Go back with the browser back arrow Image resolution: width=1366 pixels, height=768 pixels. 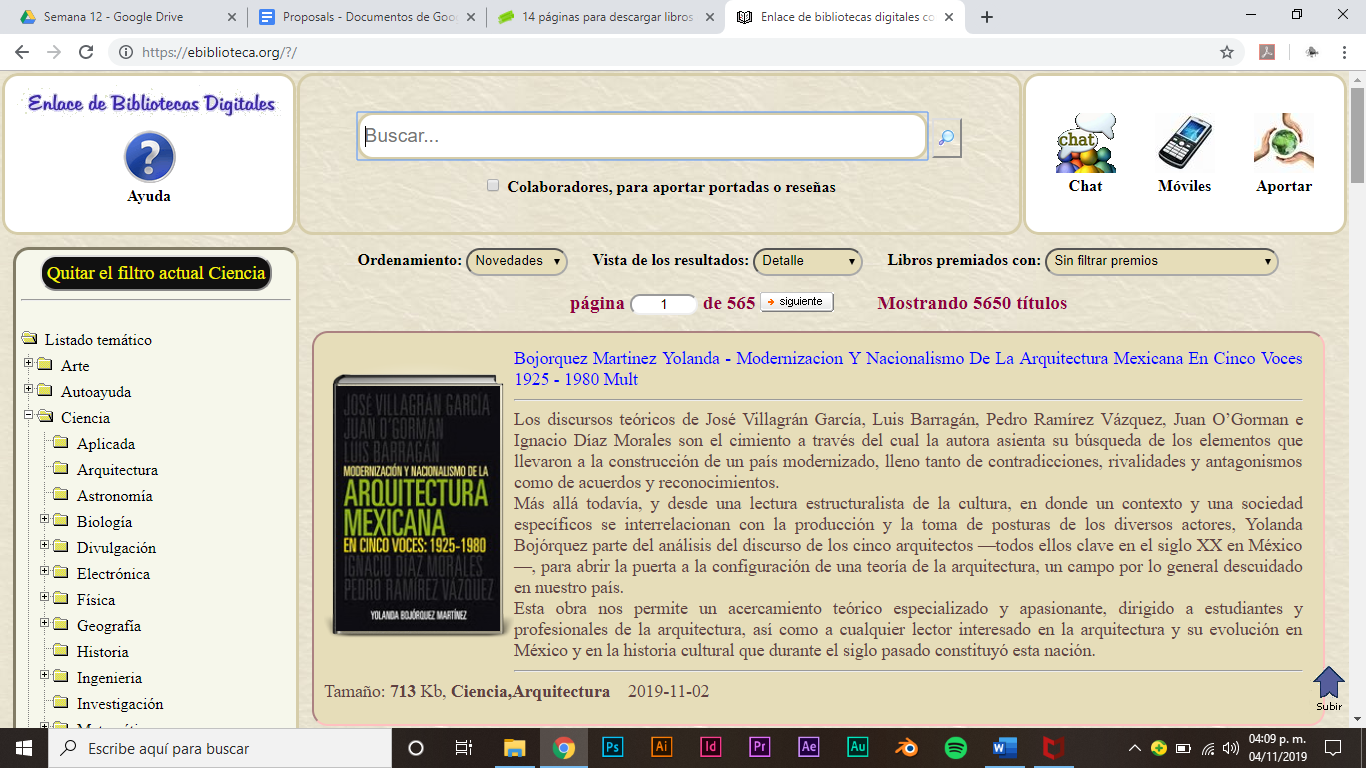click(x=22, y=52)
